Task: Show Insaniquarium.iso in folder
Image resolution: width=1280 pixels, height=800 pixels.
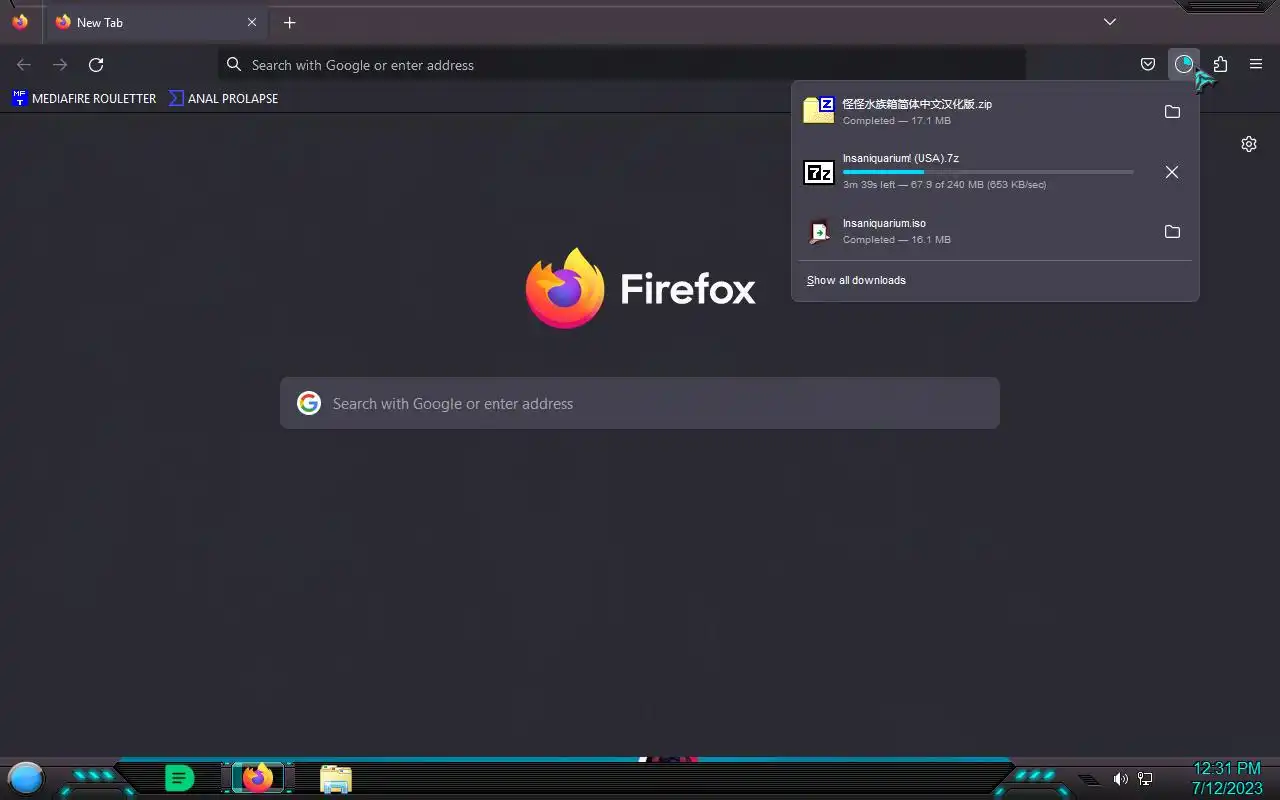Action: pyautogui.click(x=1172, y=232)
